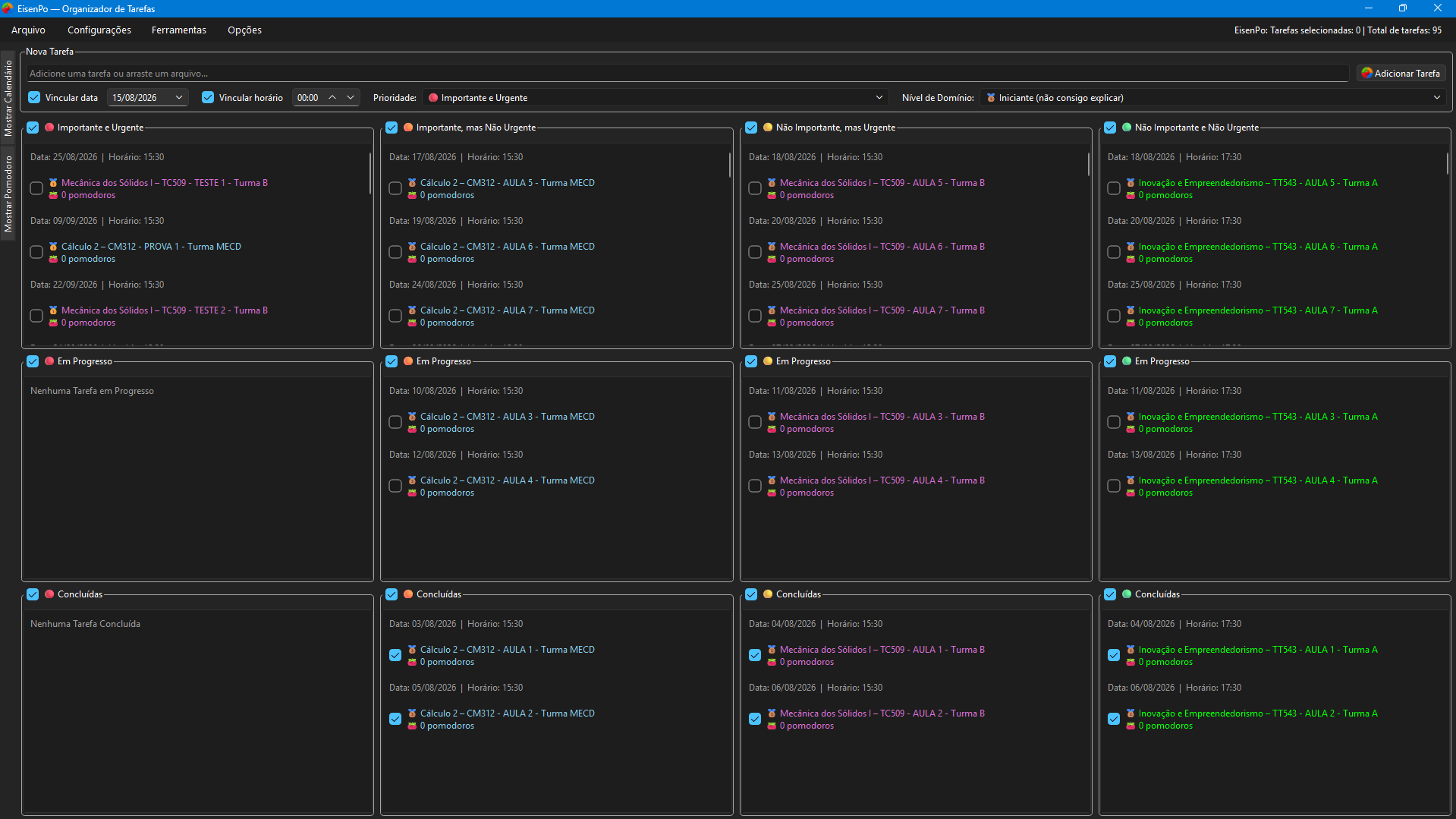This screenshot has height=819, width=1456.
Task: Click the tomato pomodoro icon under TESTE 1 task
Action: click(x=53, y=195)
